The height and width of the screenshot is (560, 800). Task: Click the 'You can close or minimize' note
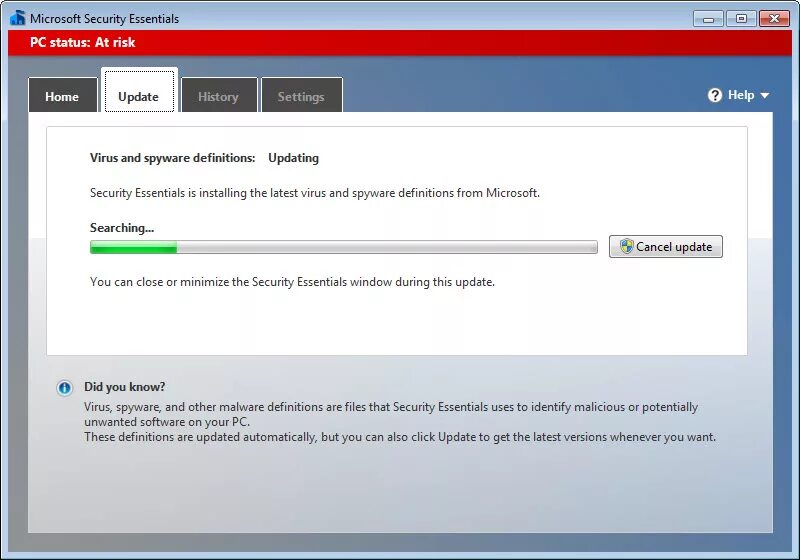[x=292, y=282]
